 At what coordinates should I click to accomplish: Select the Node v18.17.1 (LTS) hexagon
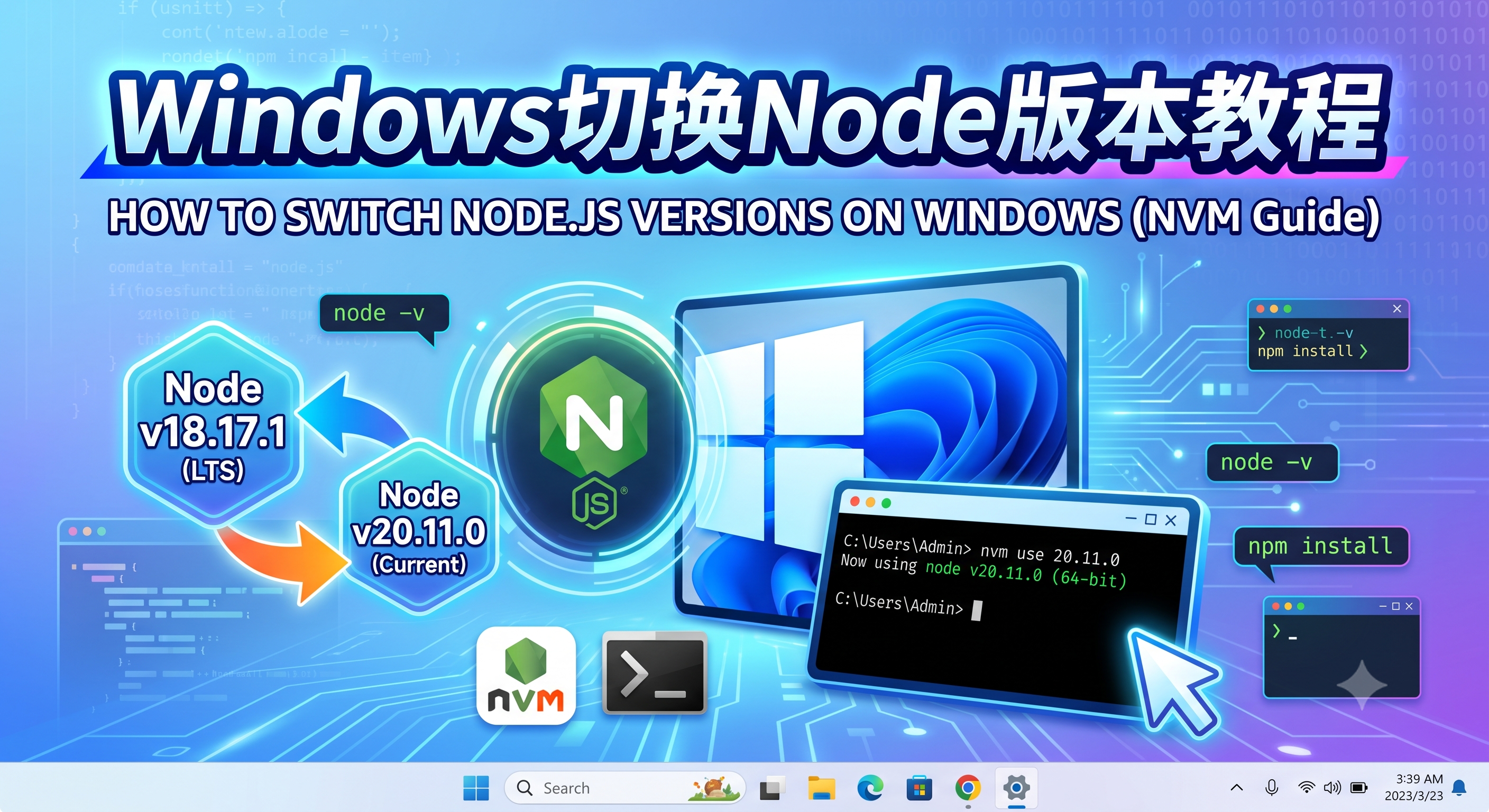point(213,424)
